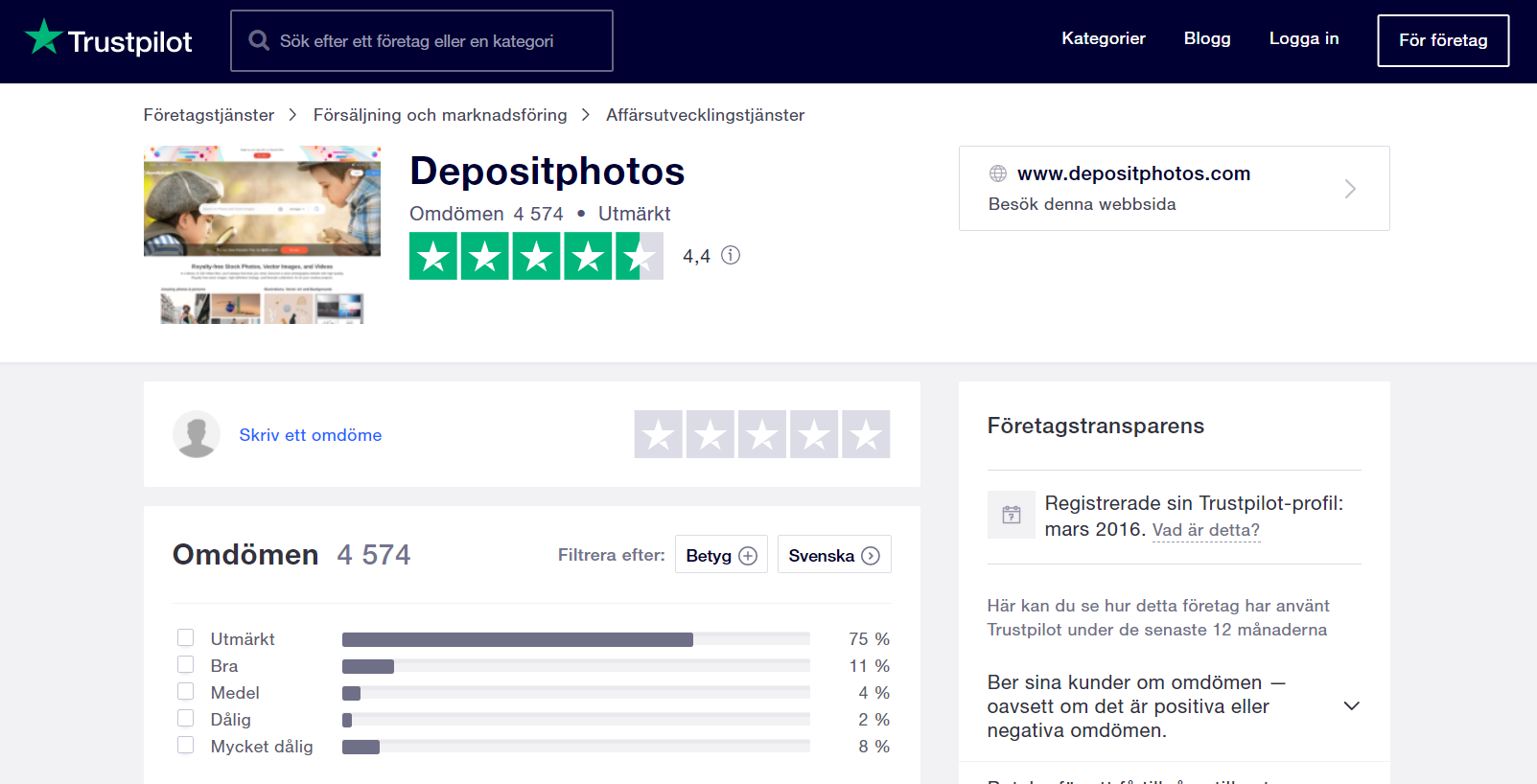Viewport: 1537px width, 784px height.
Task: Click Besök denna webbsida
Action: (1082, 204)
